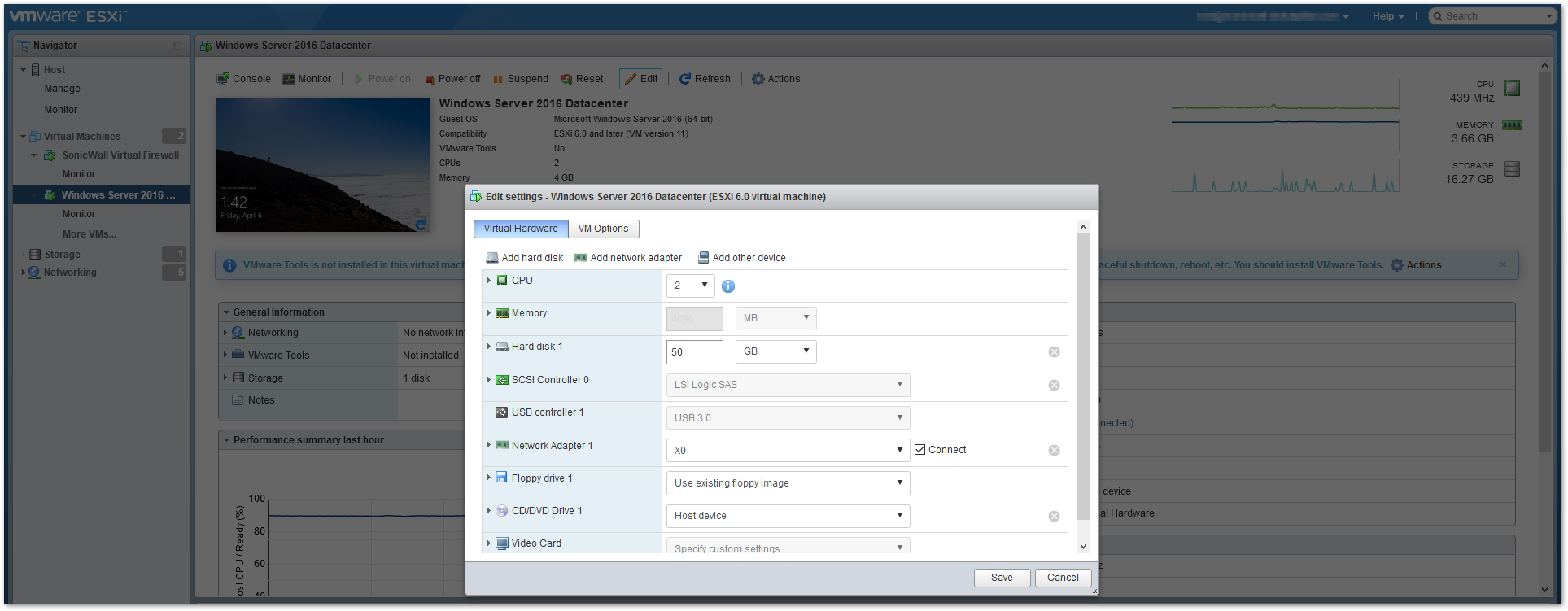1568x611 pixels.
Task: Expand the Floppy drive 1 row
Action: [489, 478]
